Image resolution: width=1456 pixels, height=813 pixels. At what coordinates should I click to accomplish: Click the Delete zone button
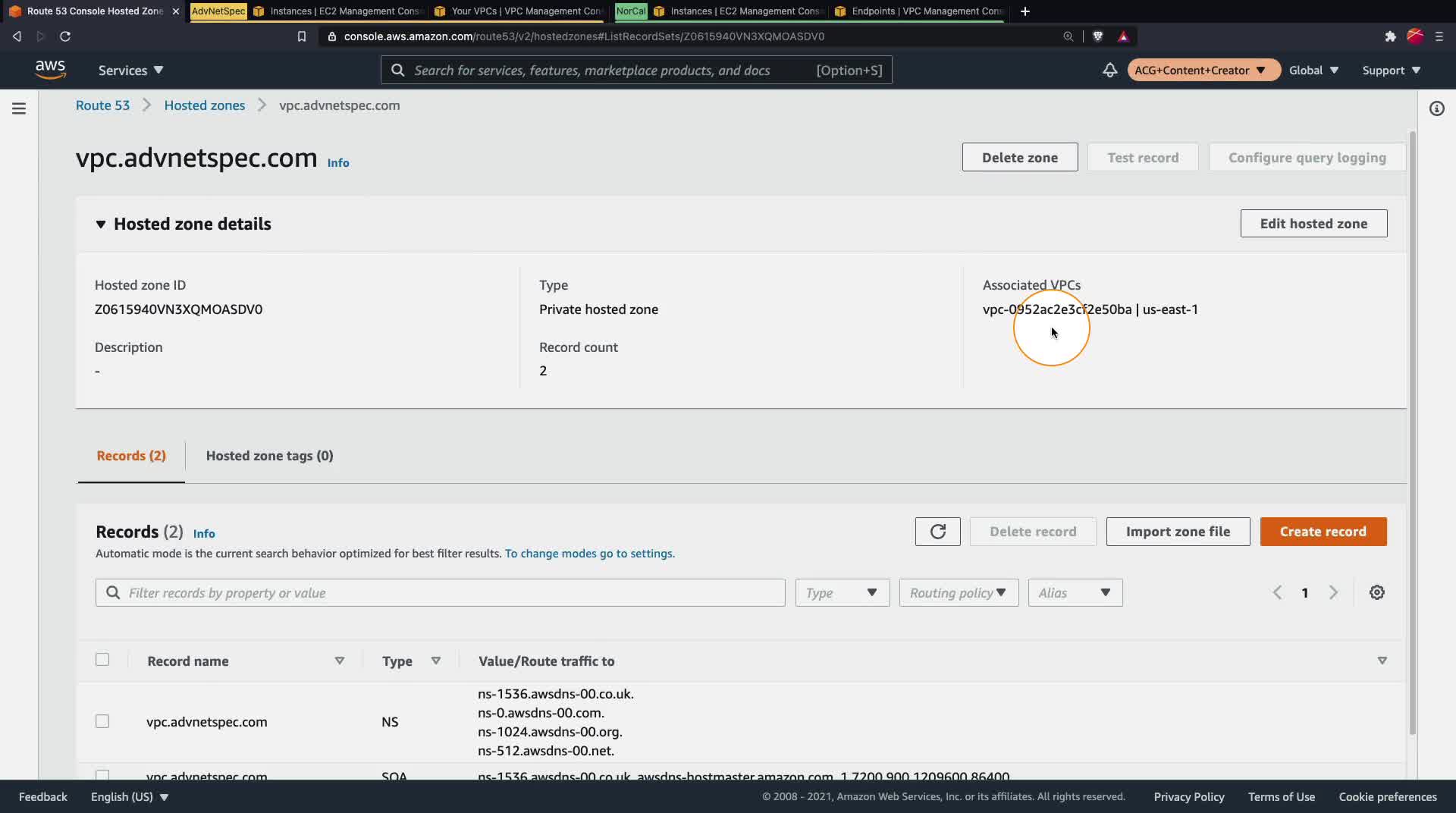click(1020, 157)
